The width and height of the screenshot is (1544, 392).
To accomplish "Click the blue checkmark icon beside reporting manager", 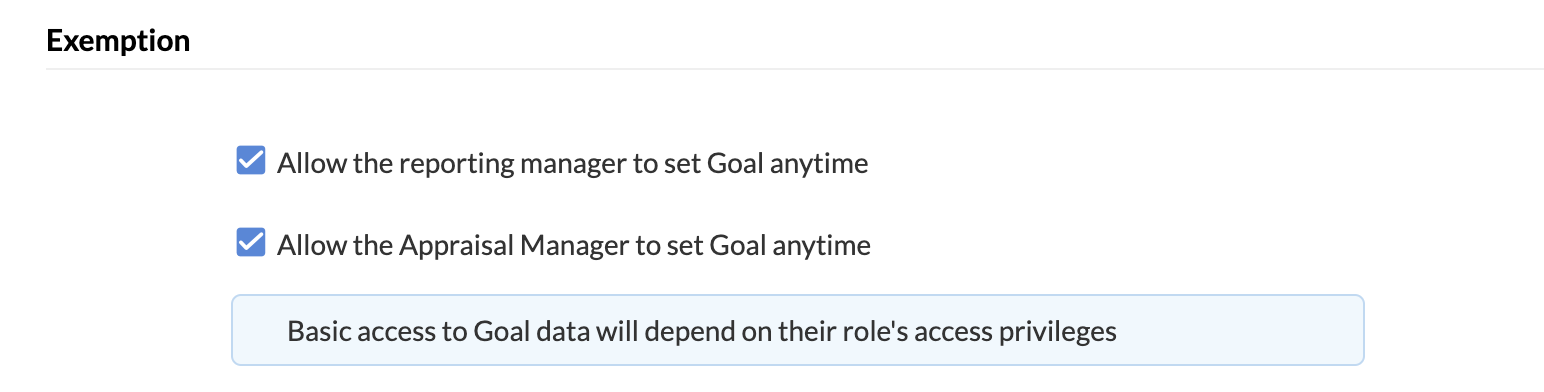I will tap(250, 161).
